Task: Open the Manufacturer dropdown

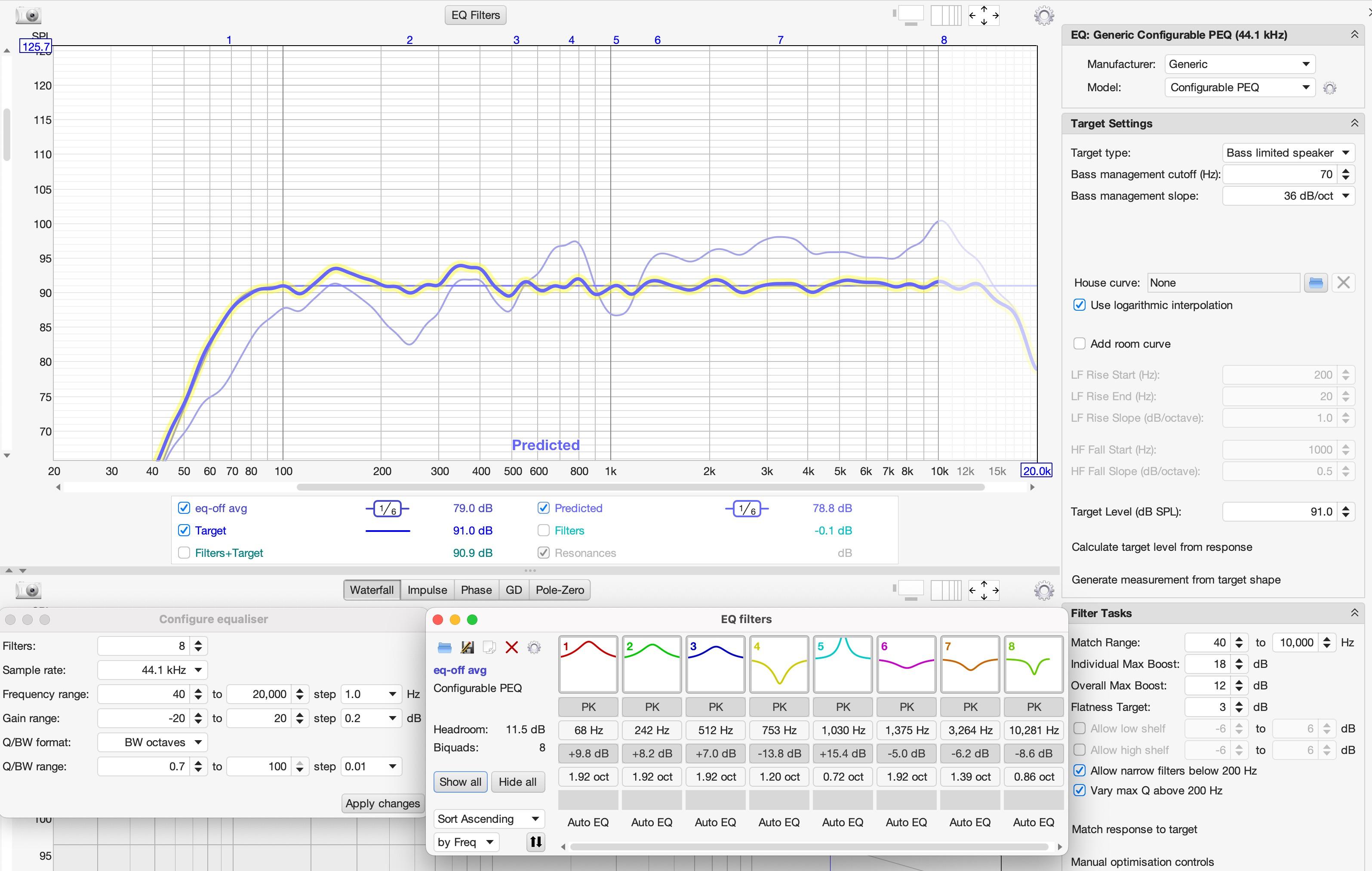Action: point(1240,65)
